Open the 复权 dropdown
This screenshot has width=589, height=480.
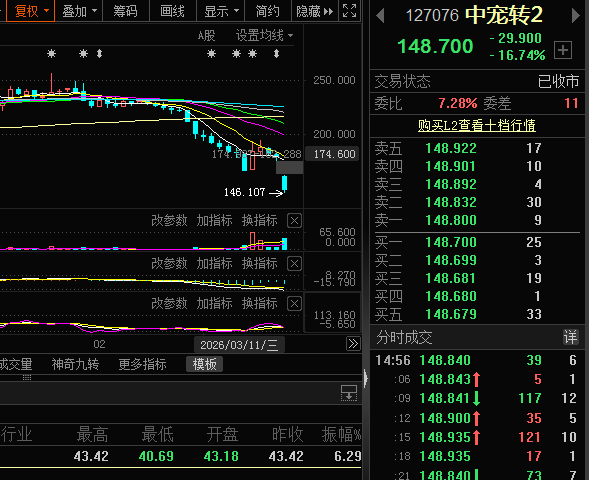30,11
